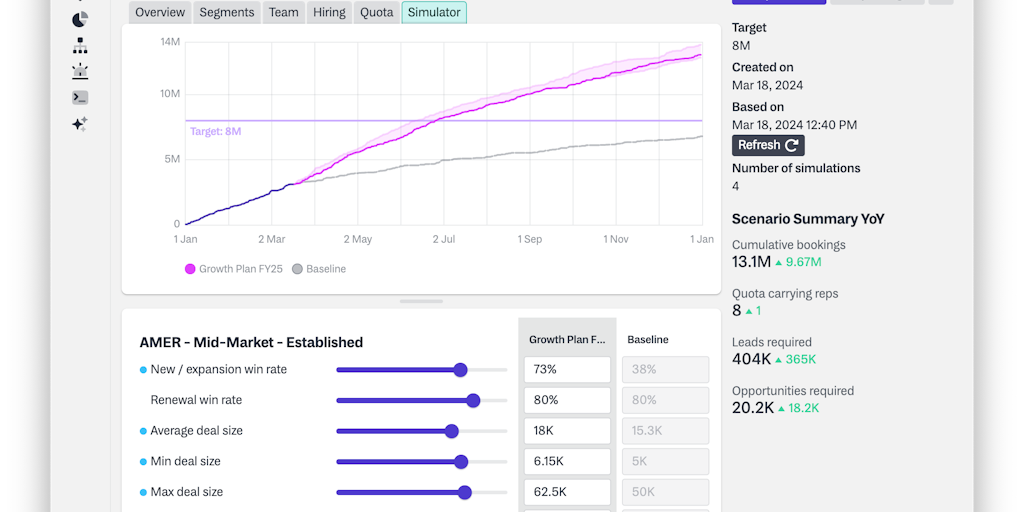Click the org hierarchy sidebar icon
1024x512 pixels.
pyautogui.click(x=80, y=46)
